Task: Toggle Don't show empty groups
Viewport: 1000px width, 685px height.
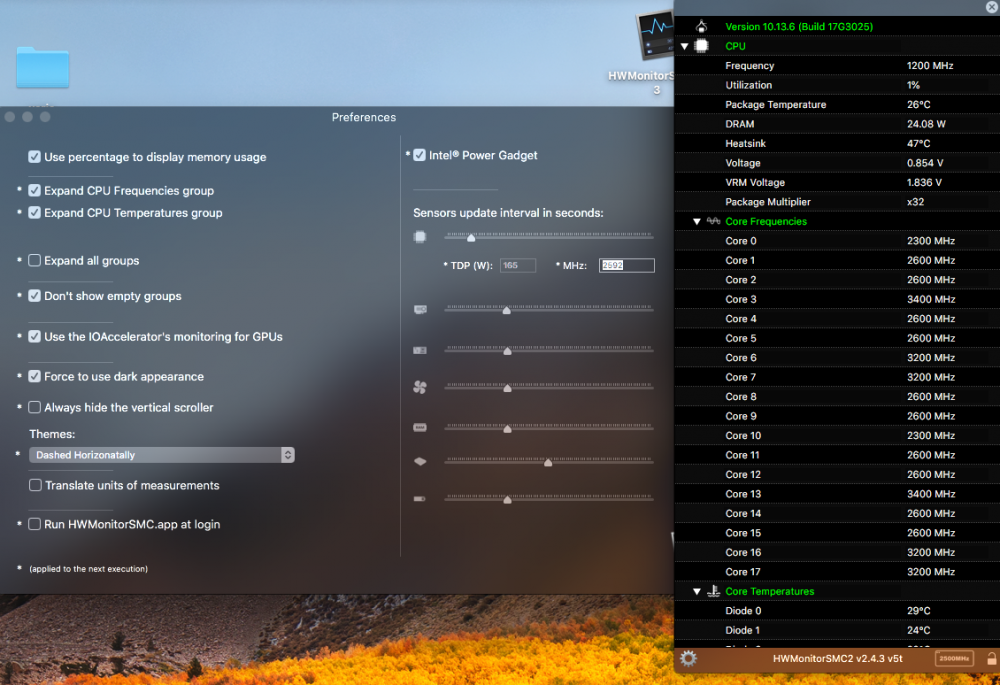Action: pos(34,296)
